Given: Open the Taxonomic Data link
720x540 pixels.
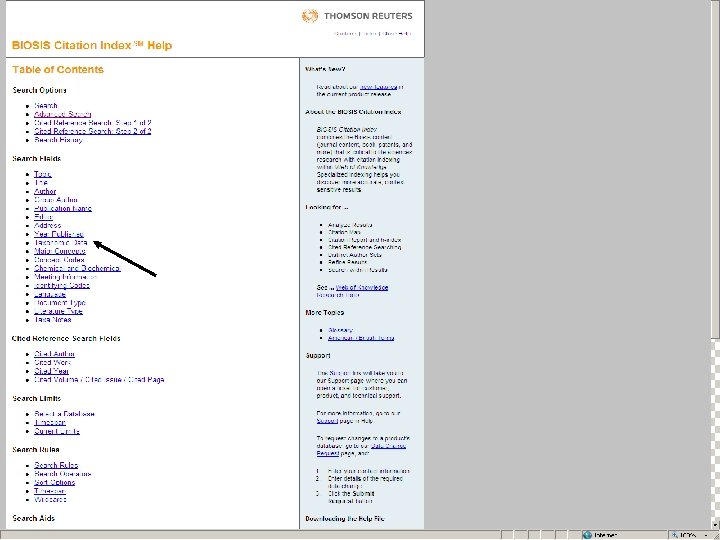Looking at the screenshot, I should tap(61, 242).
